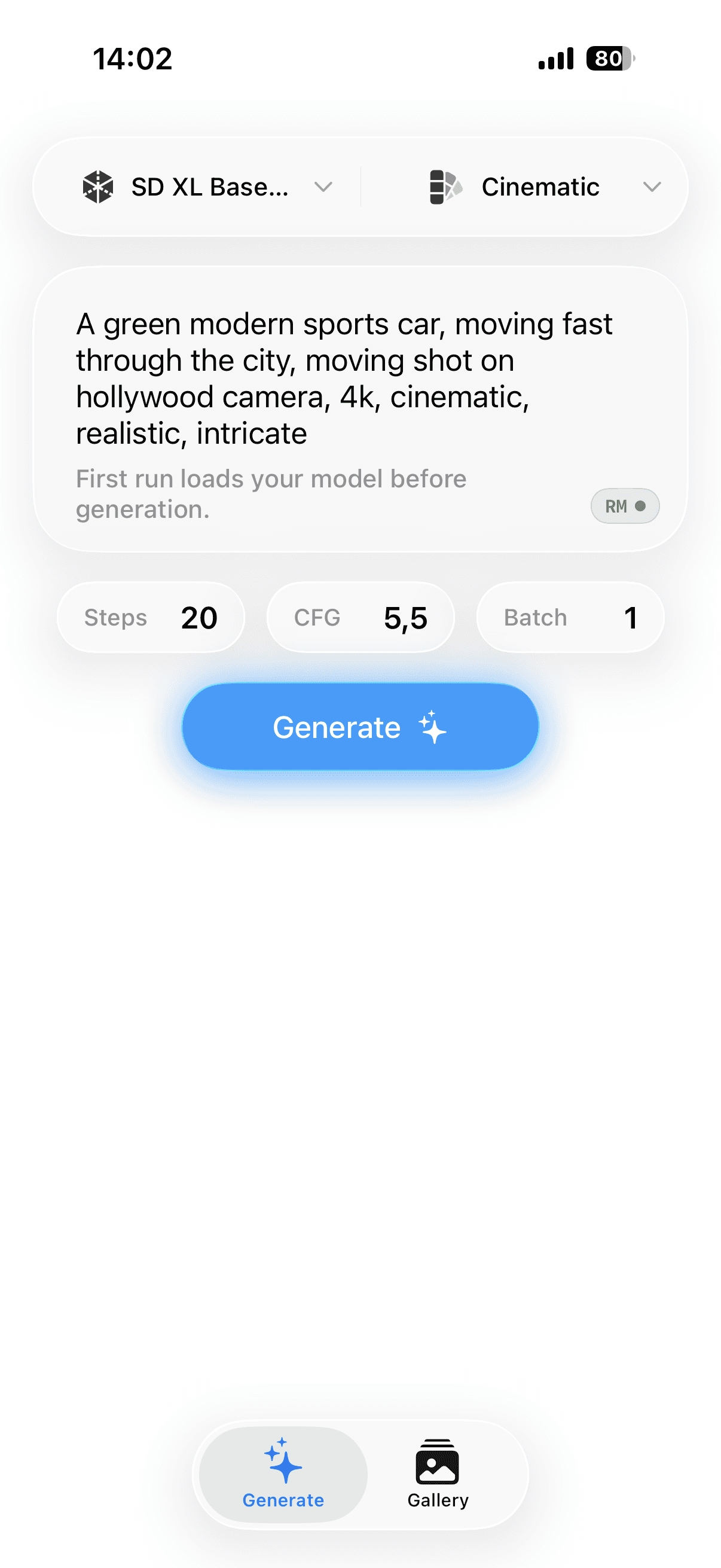Edit the Batch count field

click(x=570, y=618)
